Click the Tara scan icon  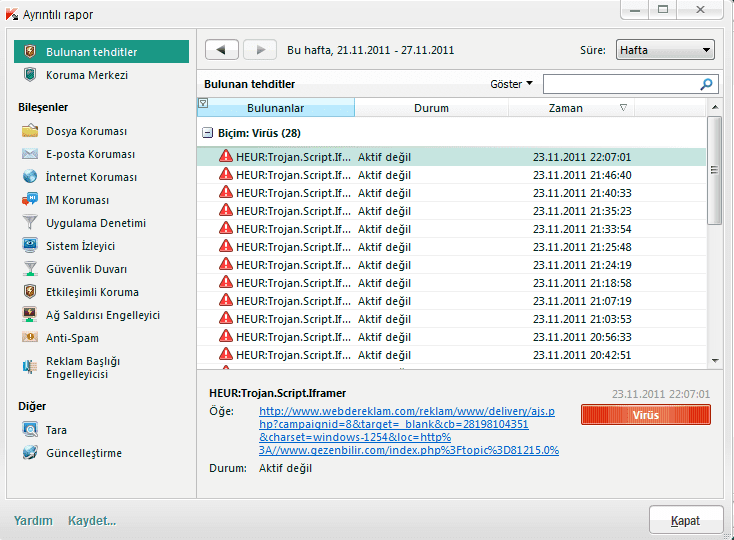pos(29,430)
